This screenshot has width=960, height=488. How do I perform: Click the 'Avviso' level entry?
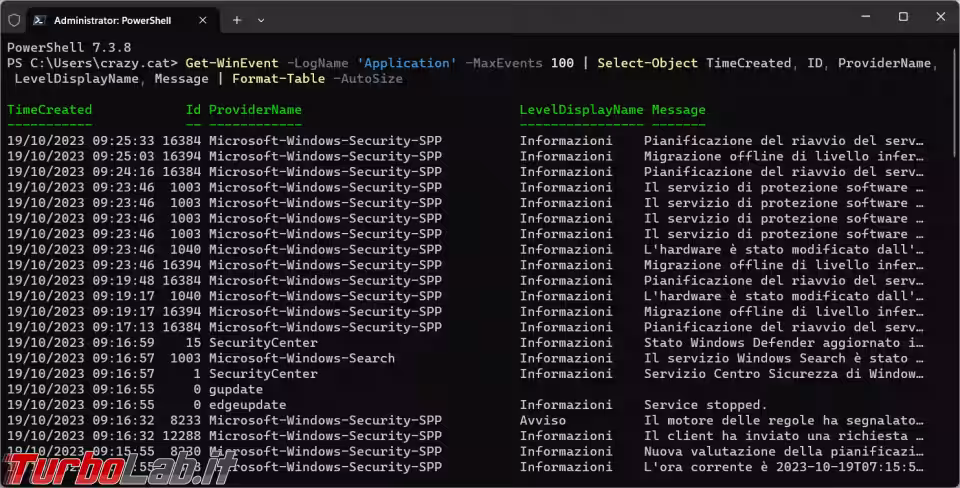[542, 420]
